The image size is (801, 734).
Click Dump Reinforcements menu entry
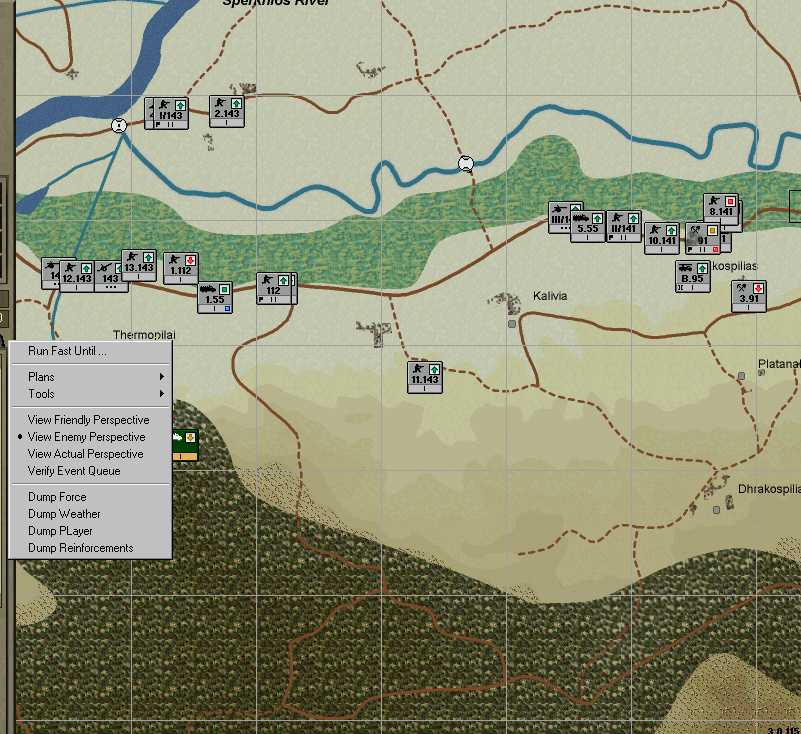point(90,548)
